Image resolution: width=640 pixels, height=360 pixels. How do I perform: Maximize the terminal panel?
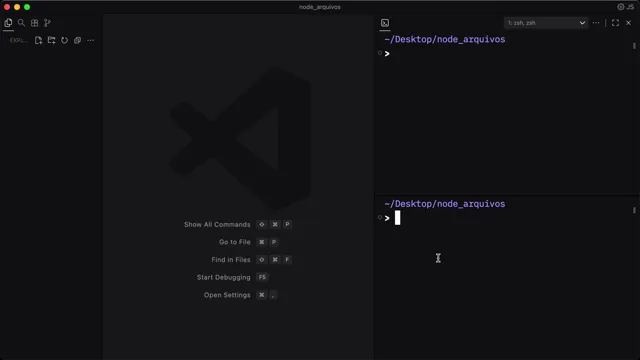(615, 23)
